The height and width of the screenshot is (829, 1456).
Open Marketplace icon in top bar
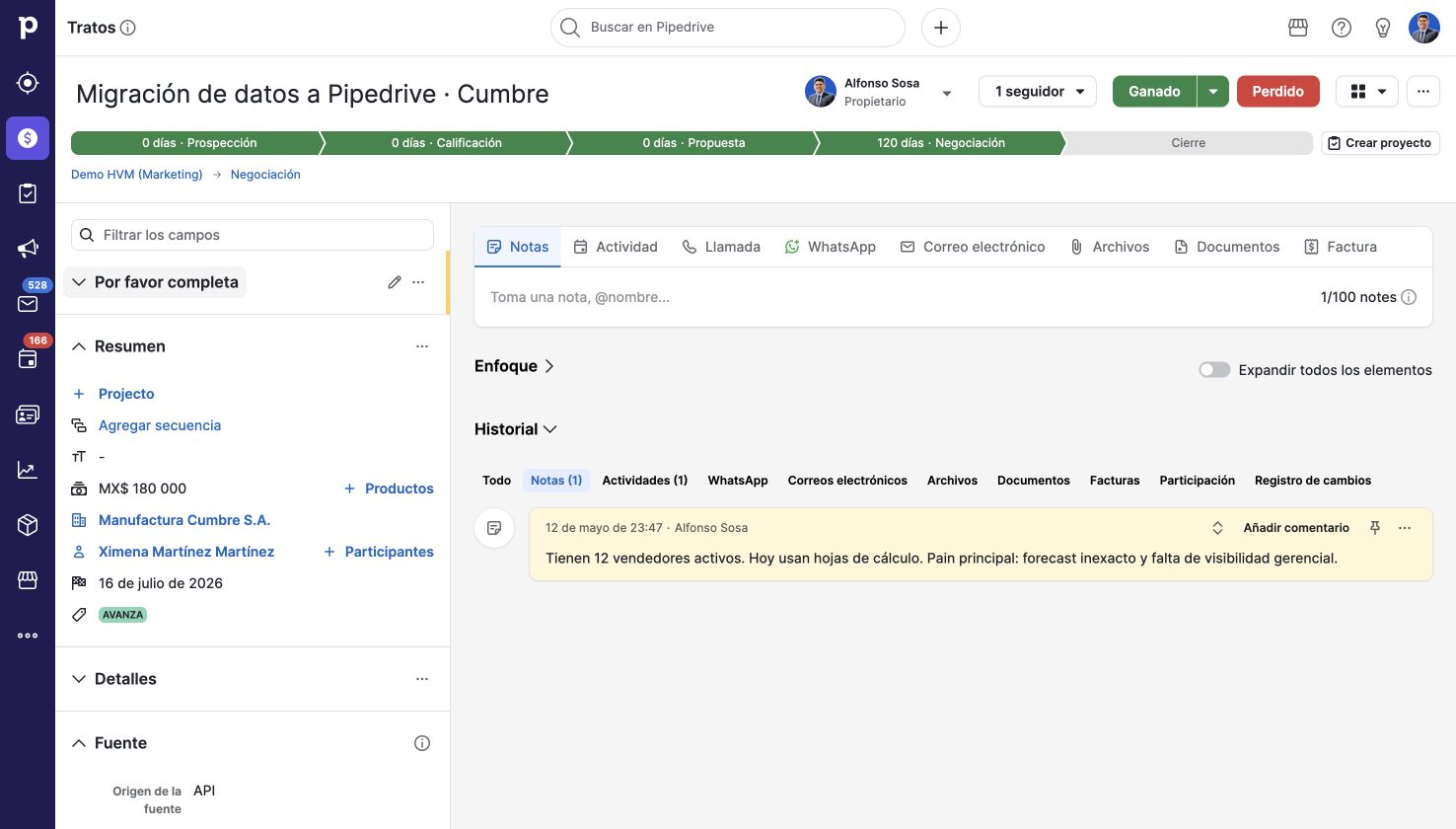[1298, 28]
